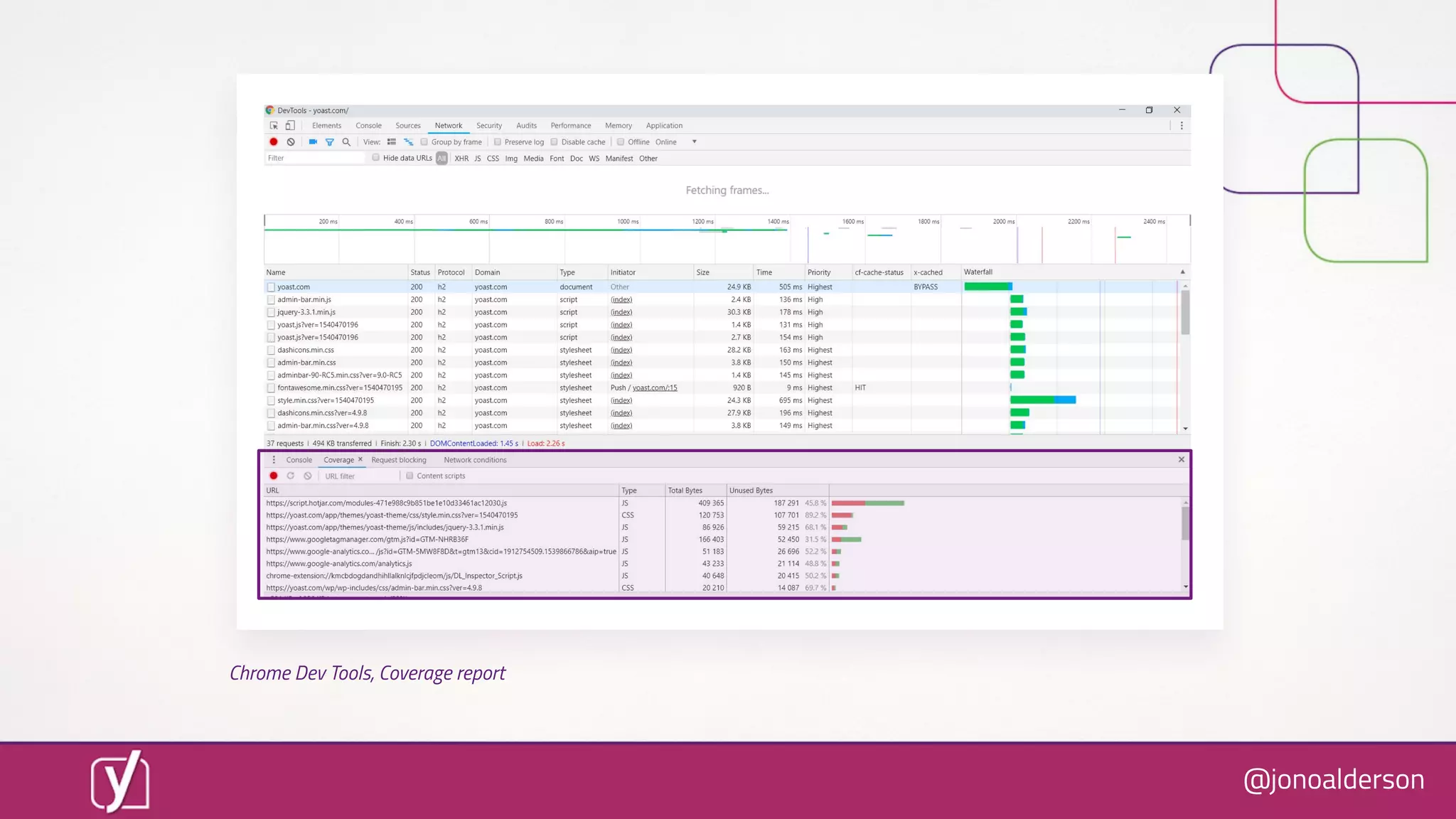Click the Chrome logo in DevTools title bar
Image resolution: width=1456 pixels, height=819 pixels.
270,110
